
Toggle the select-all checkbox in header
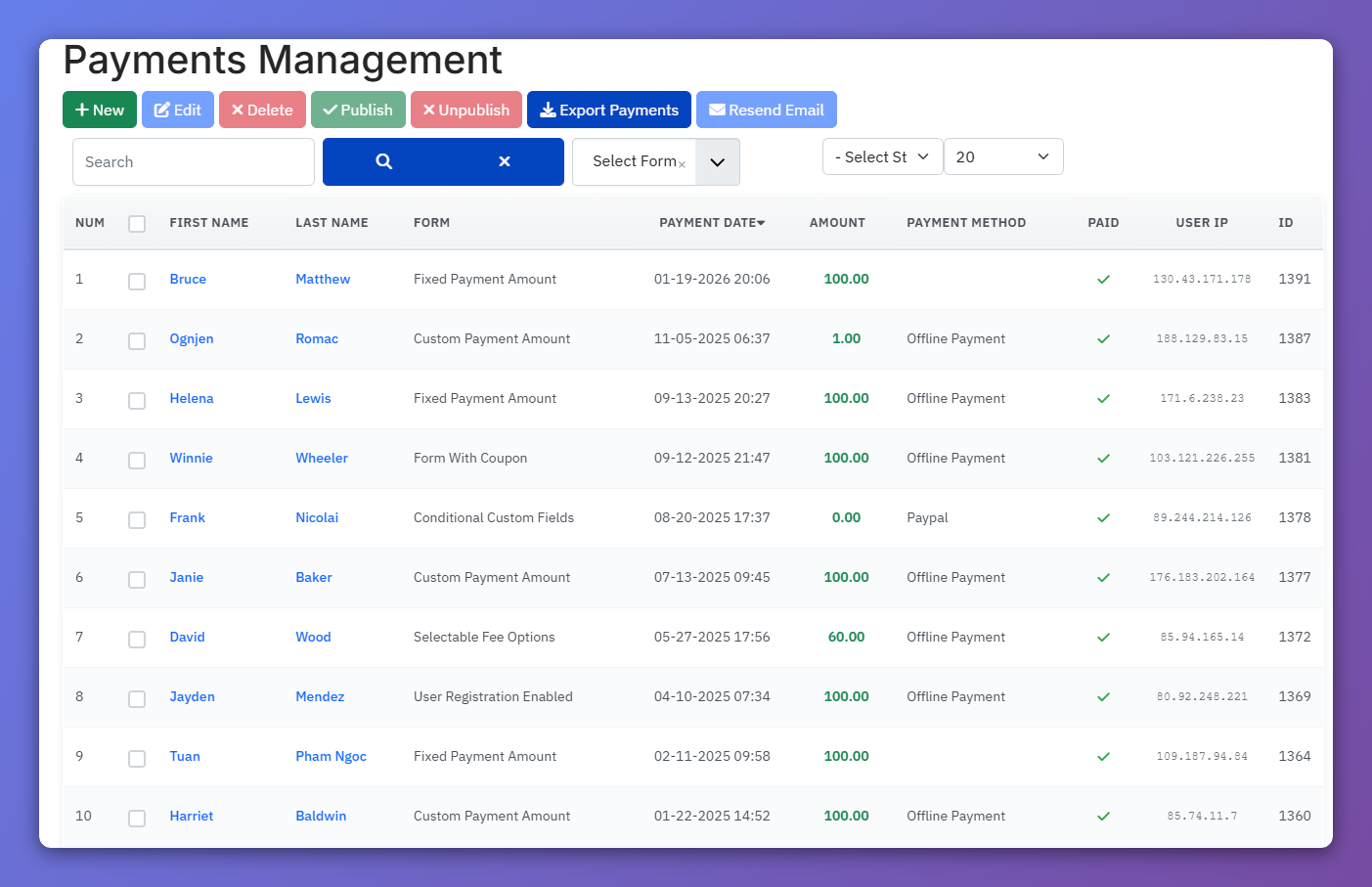coord(137,223)
